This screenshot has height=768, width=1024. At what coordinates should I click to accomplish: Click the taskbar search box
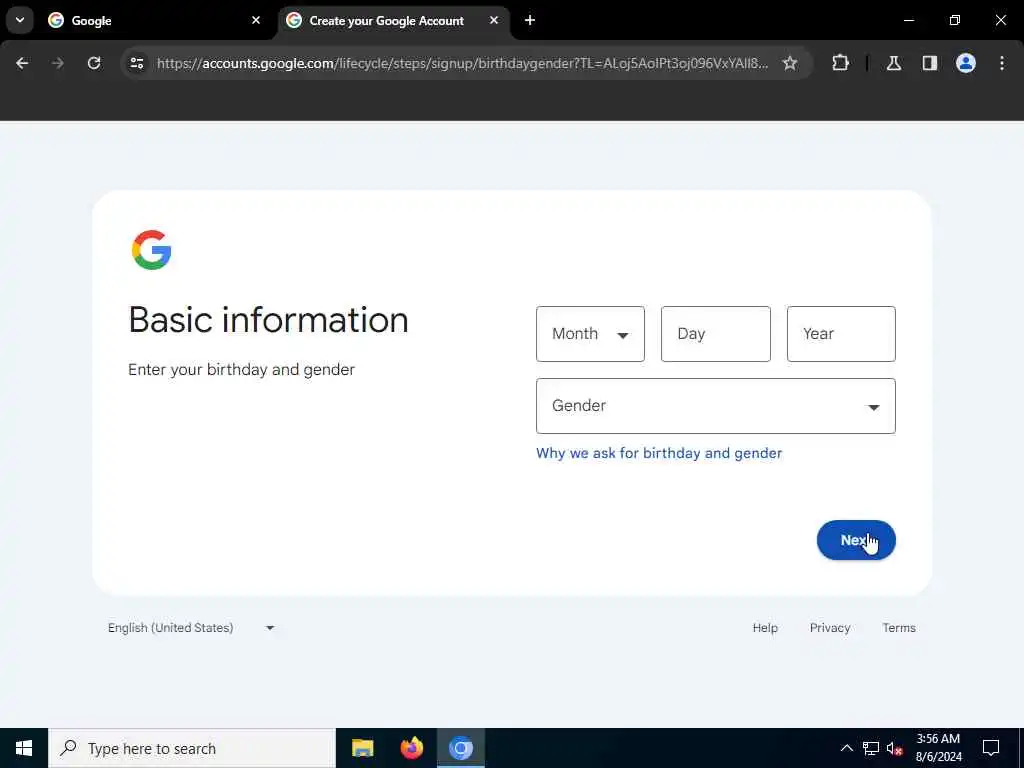192,748
